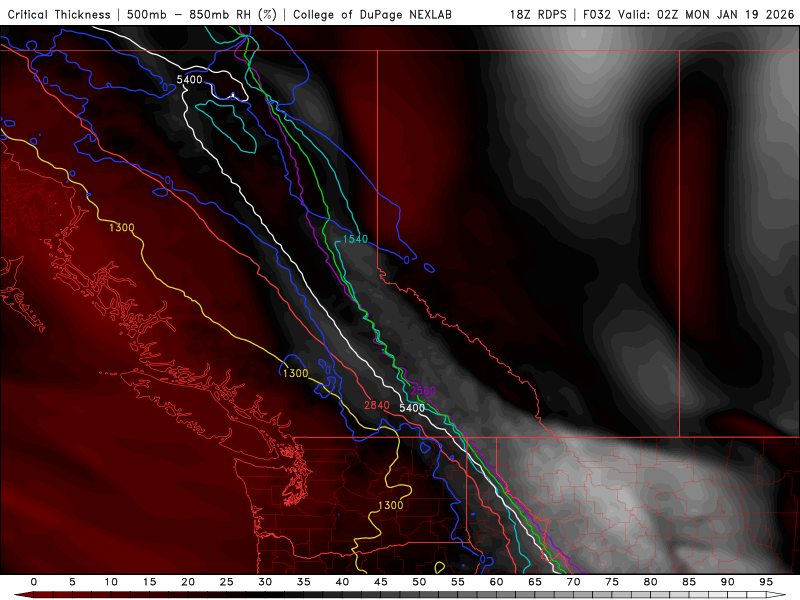Select the "500mb – 850mb RH (%)" header text
Screen dimensions: 800x600
[202, 14]
